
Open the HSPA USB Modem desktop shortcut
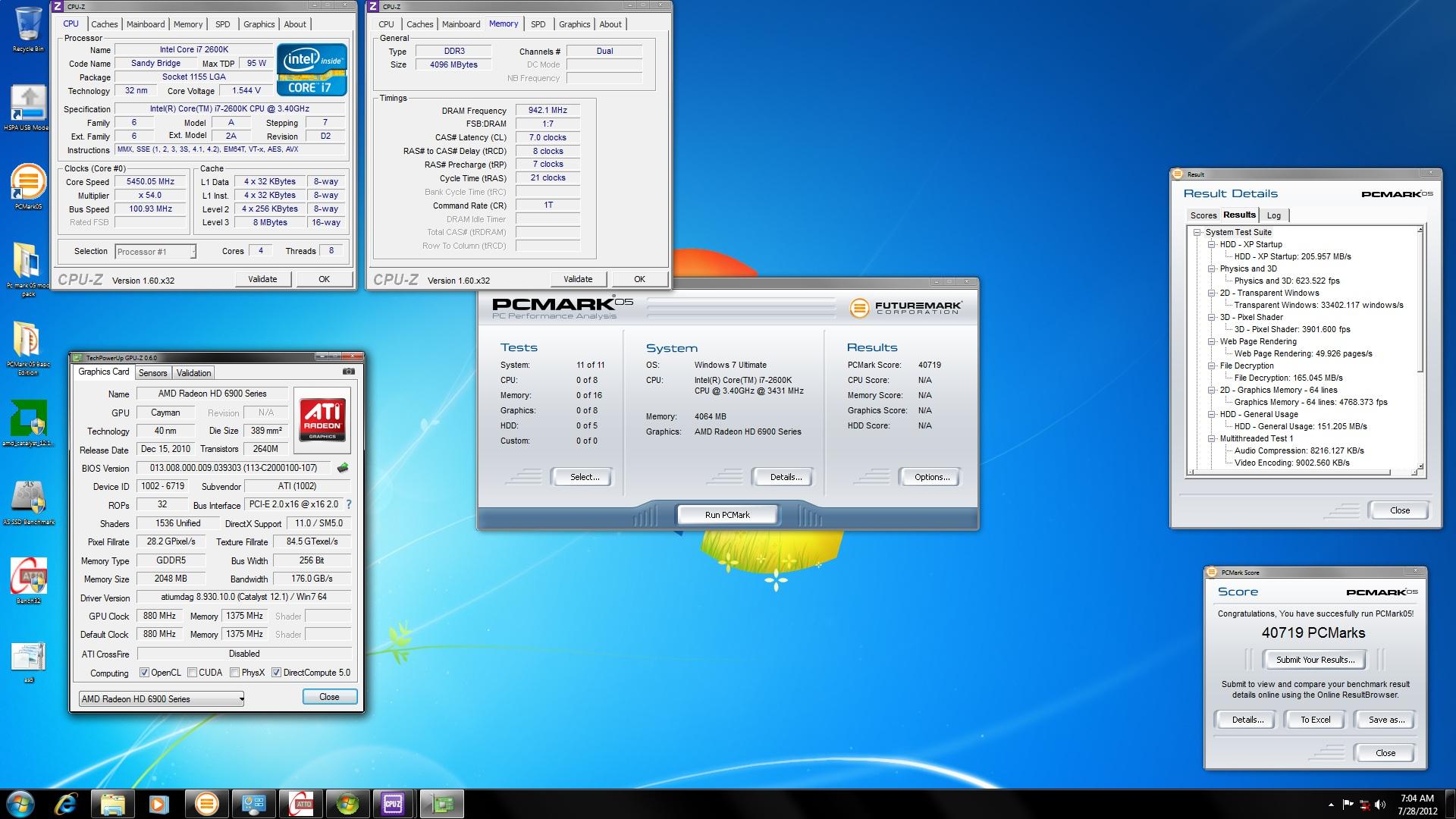click(x=28, y=108)
